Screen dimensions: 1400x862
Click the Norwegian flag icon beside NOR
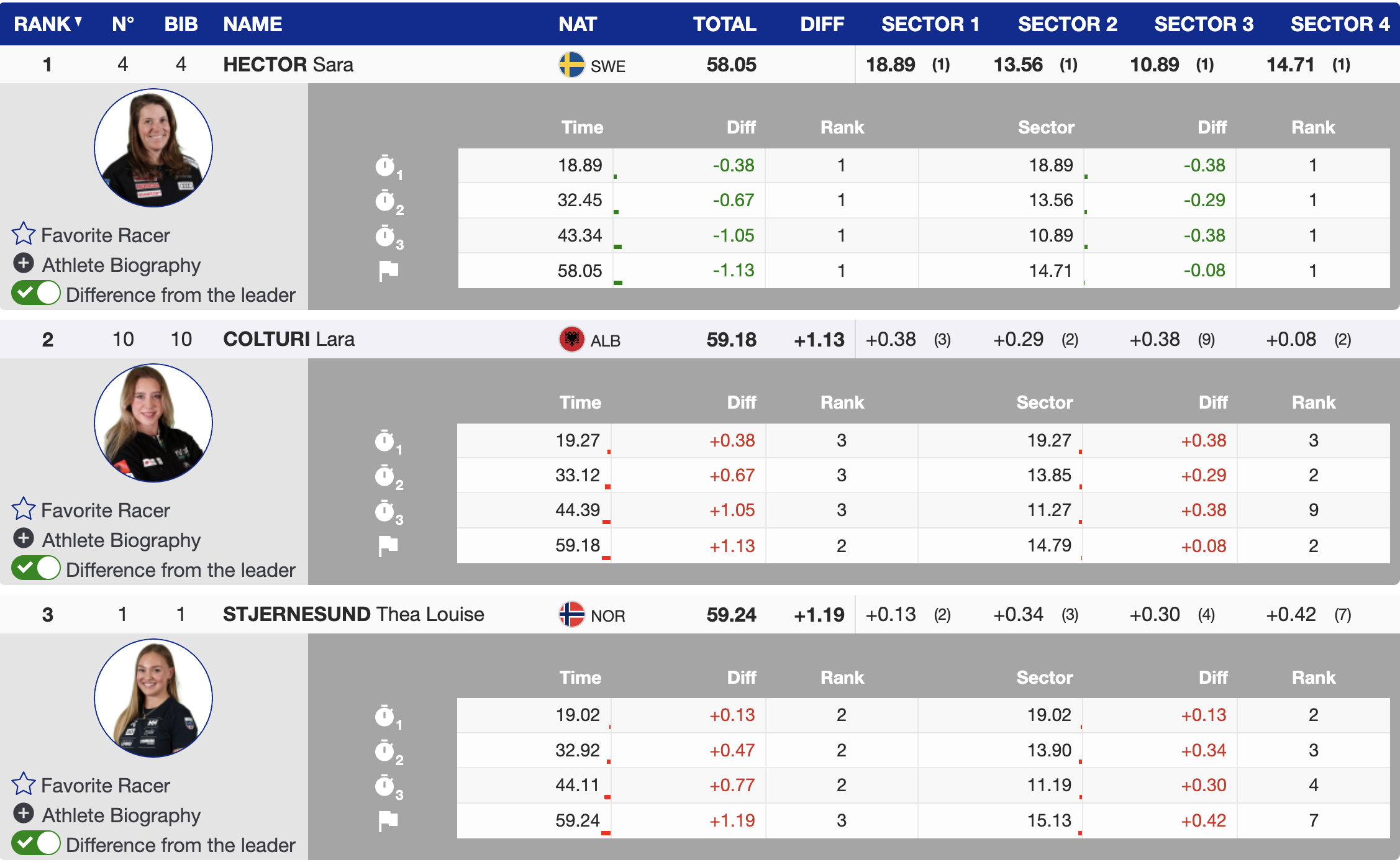pos(571,615)
